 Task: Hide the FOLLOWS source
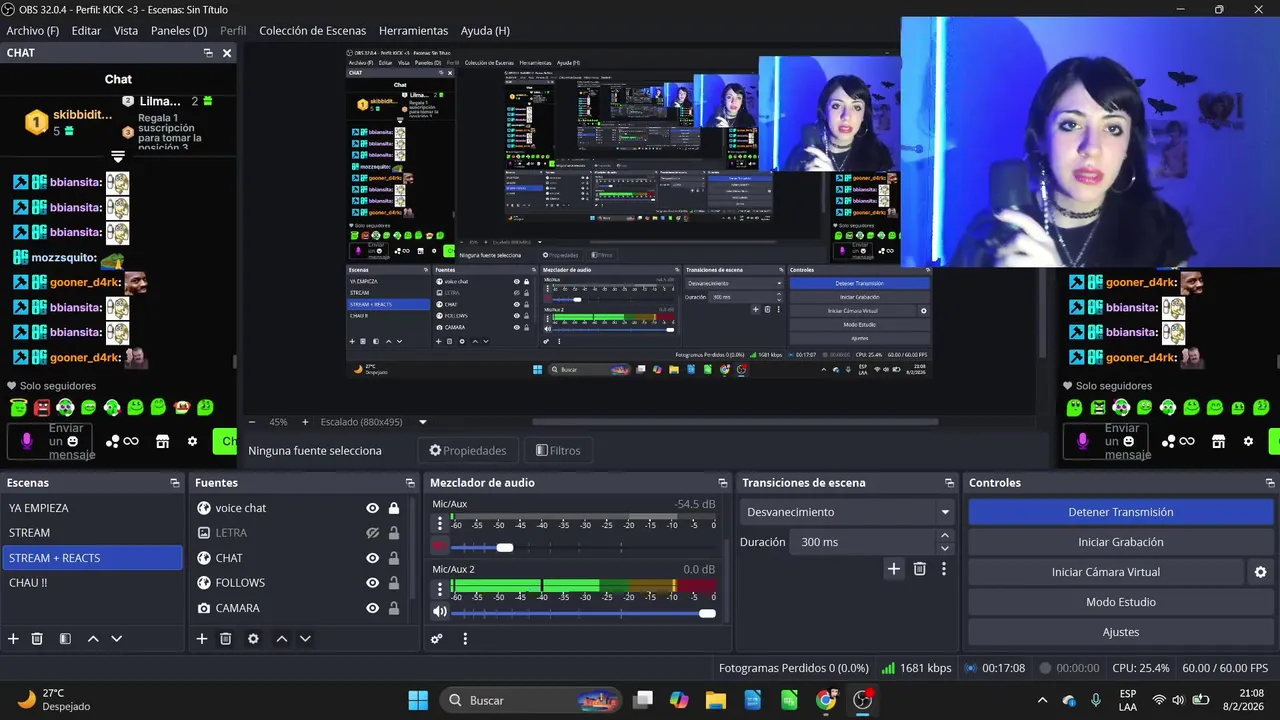coord(373,583)
